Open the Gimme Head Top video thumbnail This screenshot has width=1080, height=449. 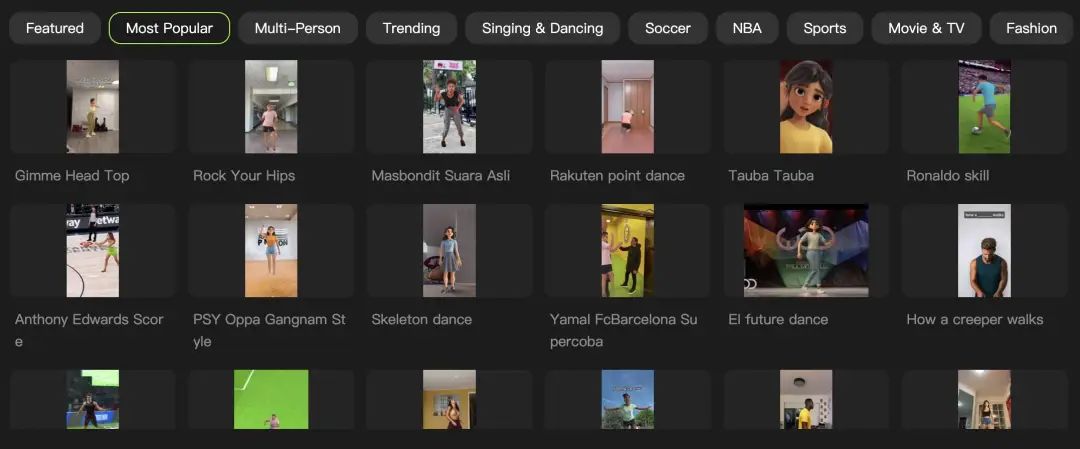92,107
